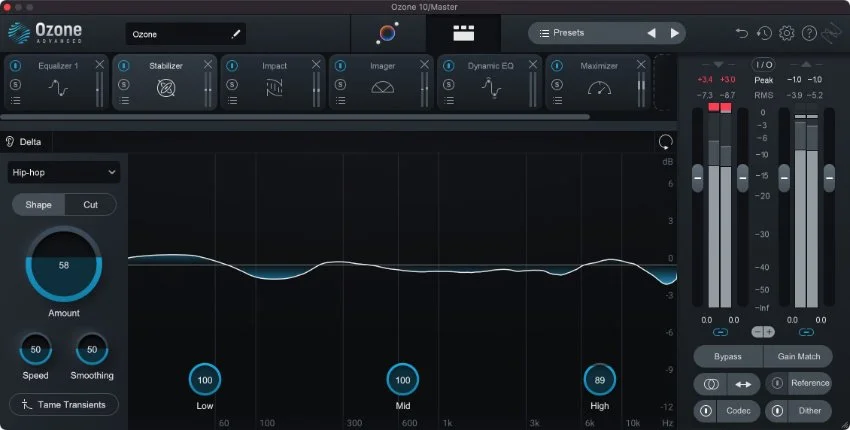This screenshot has width=850, height=430.
Task: Select the Impact module icon
Action: point(274,87)
